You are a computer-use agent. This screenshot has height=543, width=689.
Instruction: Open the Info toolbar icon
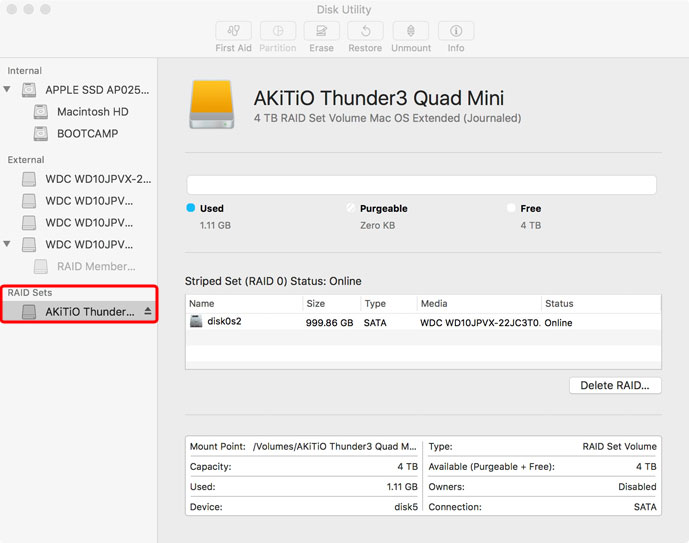coord(456,32)
